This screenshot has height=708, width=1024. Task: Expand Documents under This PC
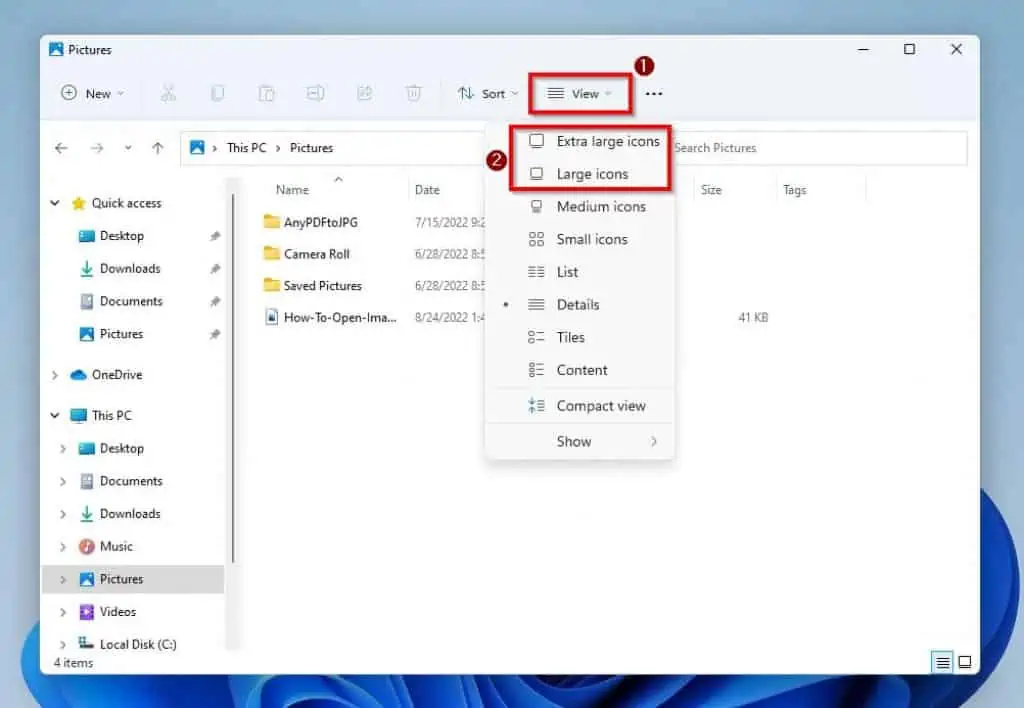[x=63, y=481]
